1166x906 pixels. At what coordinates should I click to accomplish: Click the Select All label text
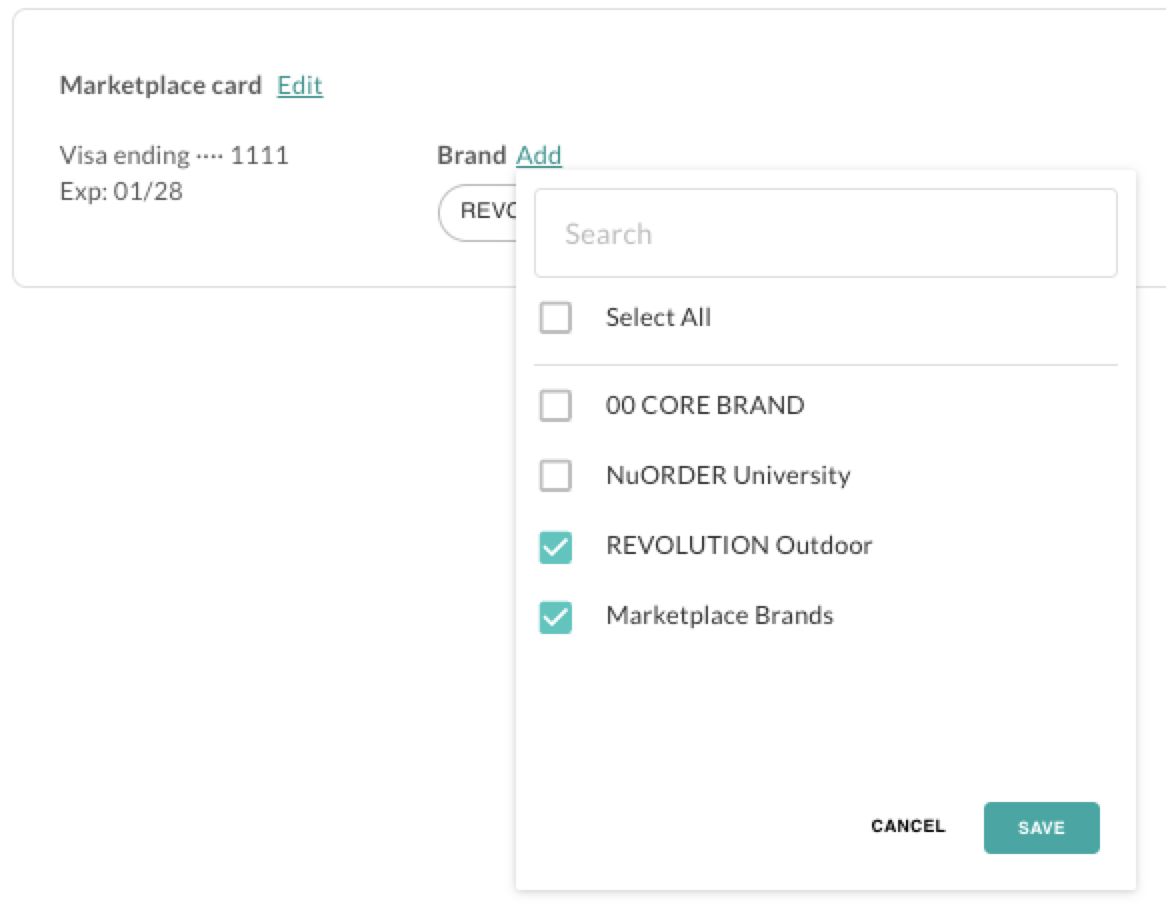coord(657,317)
